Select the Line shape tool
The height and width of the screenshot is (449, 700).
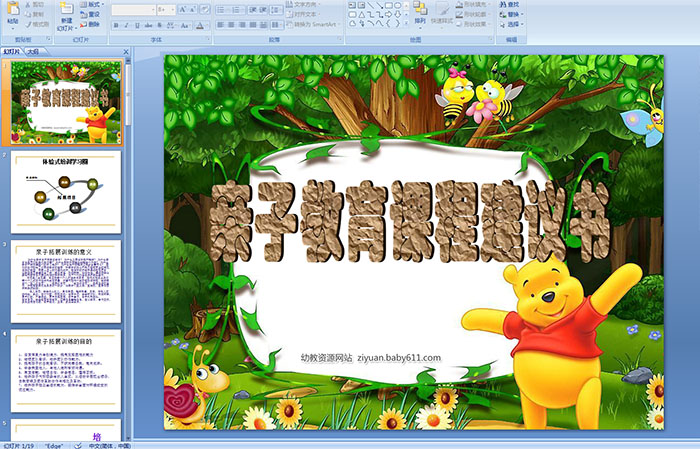tap(370, 5)
